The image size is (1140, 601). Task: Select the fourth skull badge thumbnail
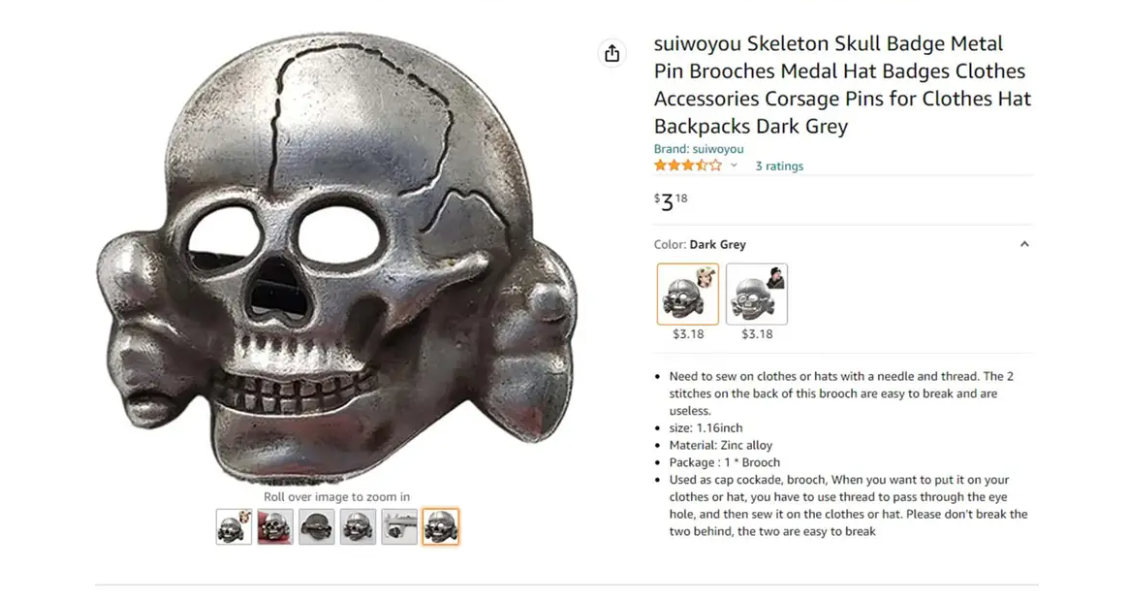[358, 527]
